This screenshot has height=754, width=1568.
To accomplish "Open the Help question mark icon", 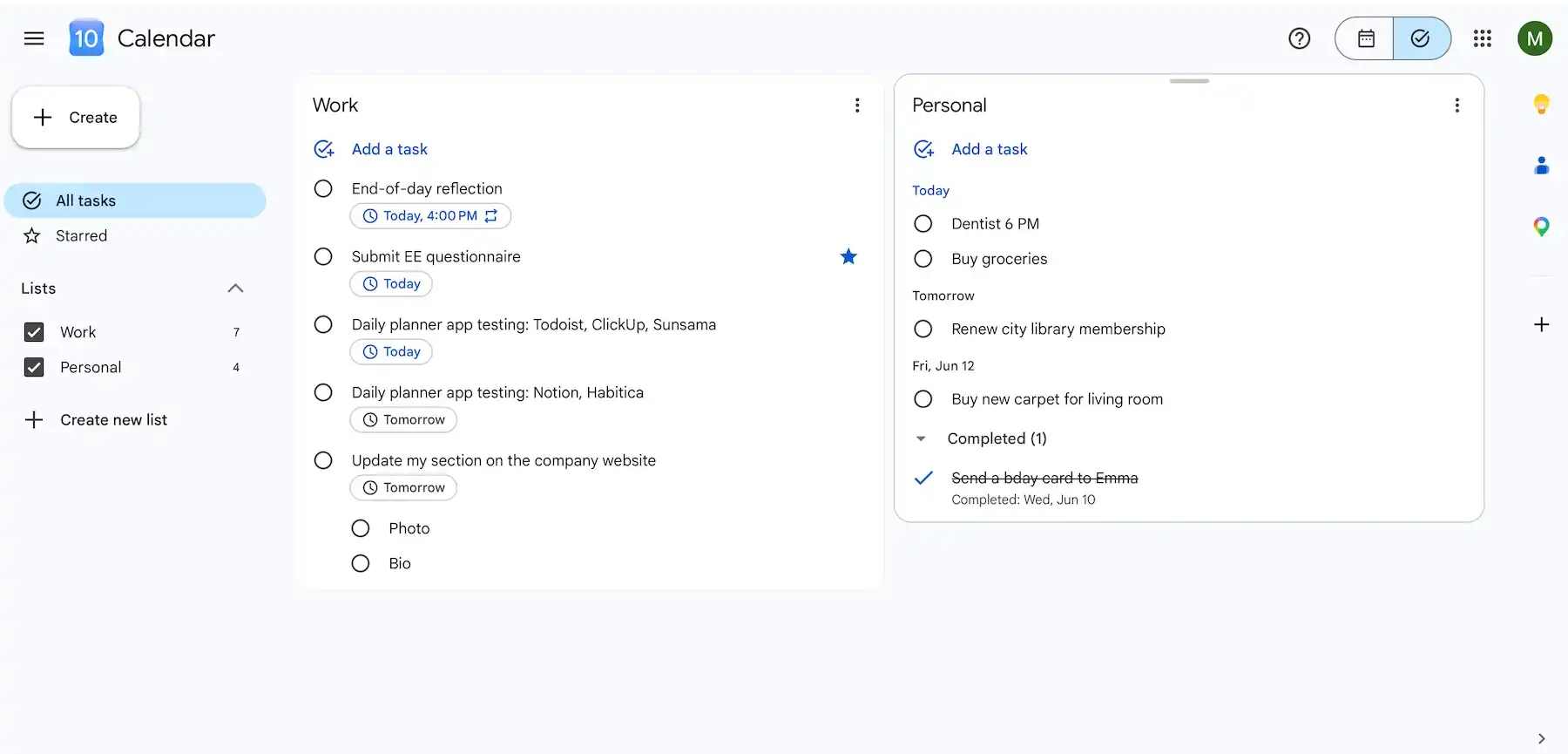I will tap(1299, 38).
